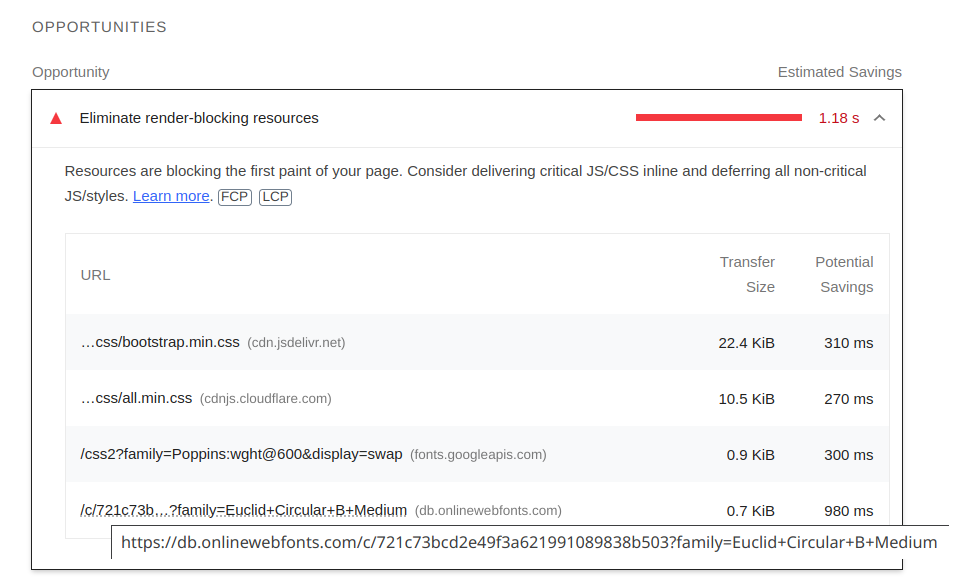
Task: Click the red estimated savings bar
Action: pyautogui.click(x=718, y=117)
